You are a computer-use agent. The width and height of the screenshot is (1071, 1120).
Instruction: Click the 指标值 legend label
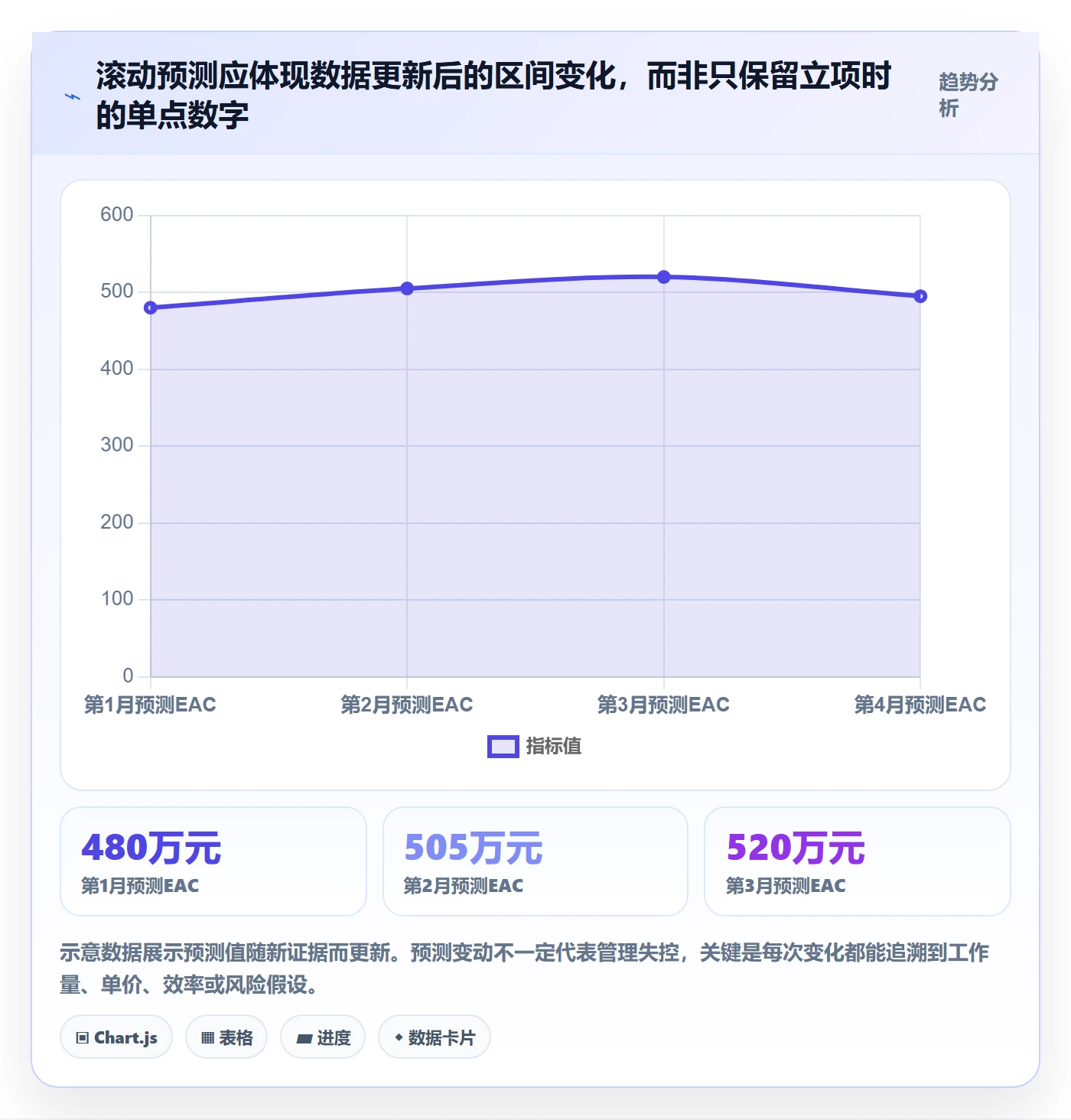pyautogui.click(x=554, y=747)
